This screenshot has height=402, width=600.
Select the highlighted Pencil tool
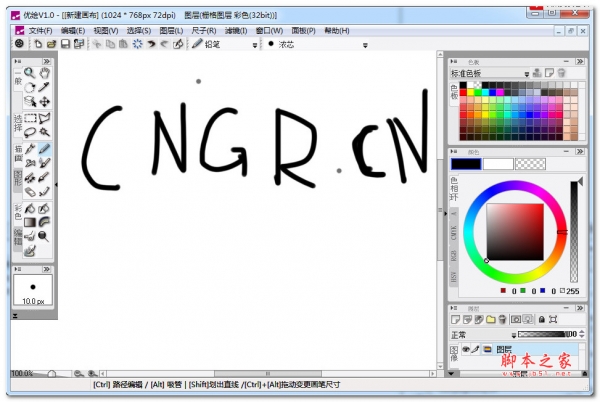45,149
